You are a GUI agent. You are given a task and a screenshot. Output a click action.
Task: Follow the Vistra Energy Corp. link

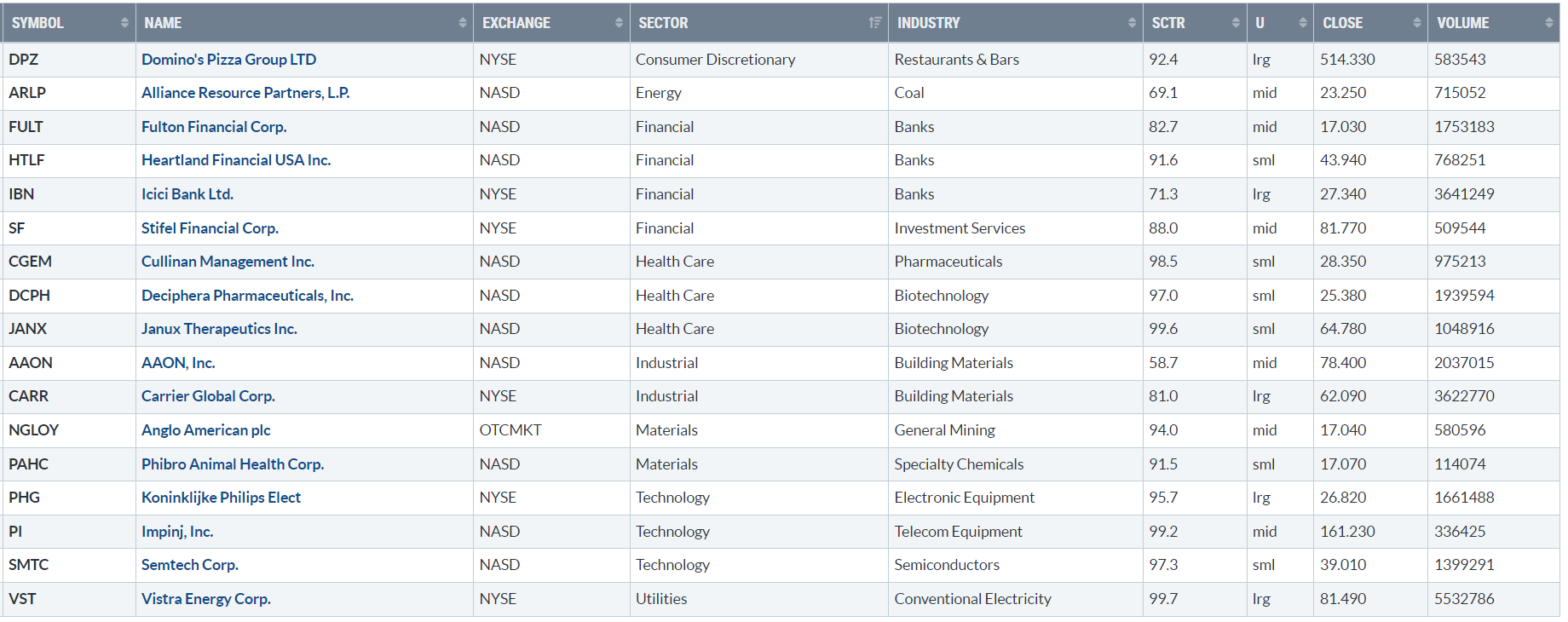click(x=205, y=599)
